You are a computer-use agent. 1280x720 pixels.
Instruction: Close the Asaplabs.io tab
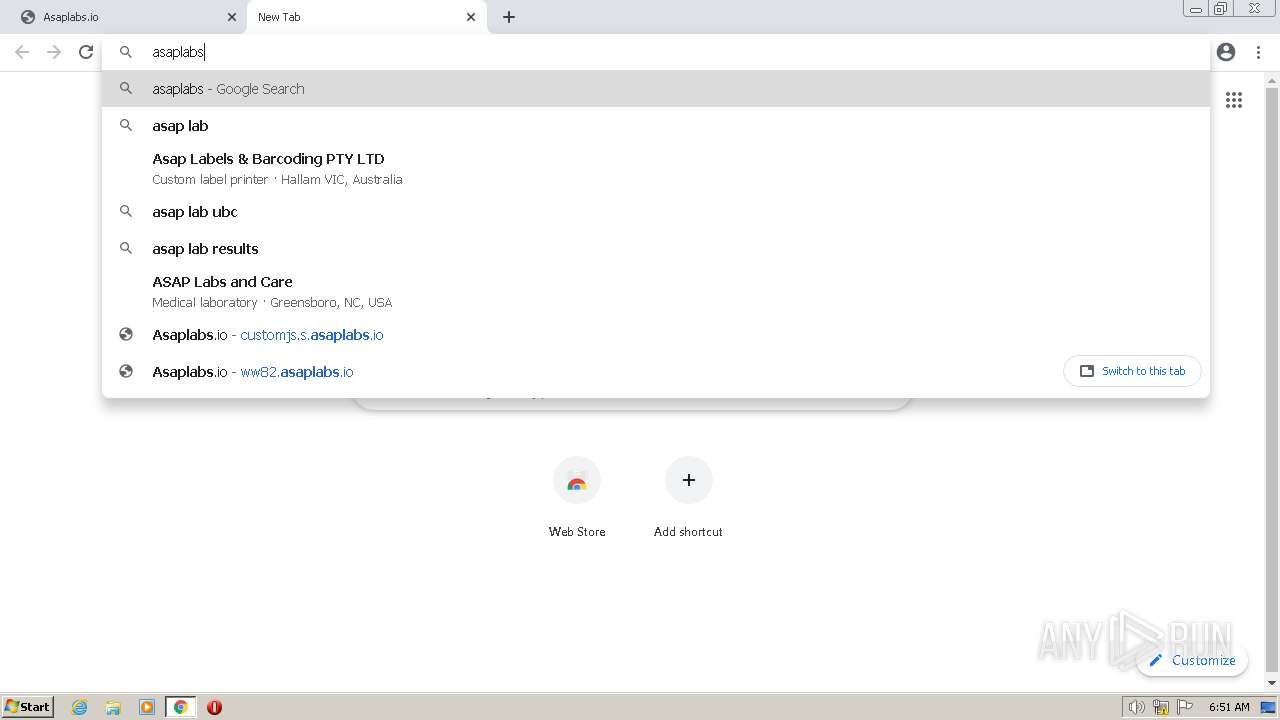coord(232,17)
